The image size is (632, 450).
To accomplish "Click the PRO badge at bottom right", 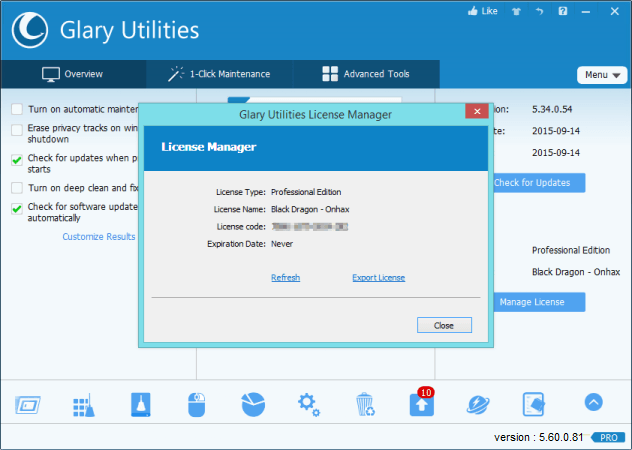I will pos(608,438).
